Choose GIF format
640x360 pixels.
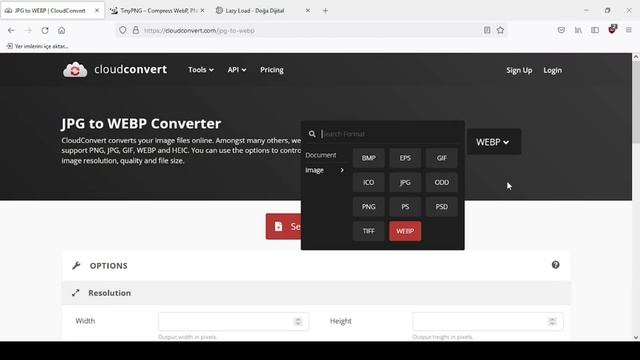click(x=442, y=158)
